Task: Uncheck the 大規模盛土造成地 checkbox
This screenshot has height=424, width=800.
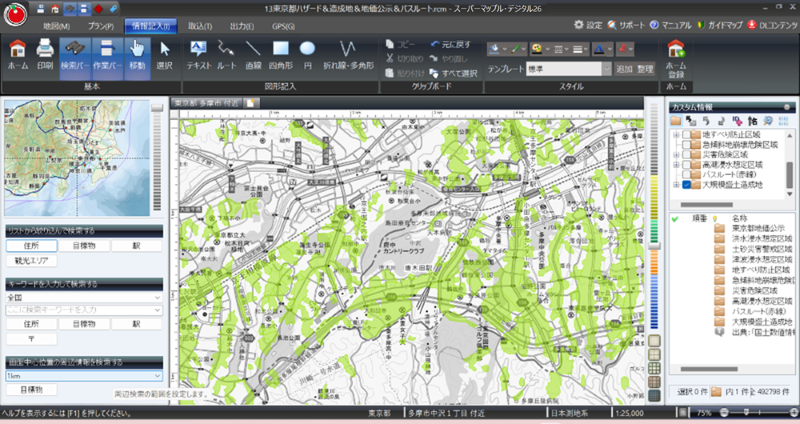Action: point(687,185)
